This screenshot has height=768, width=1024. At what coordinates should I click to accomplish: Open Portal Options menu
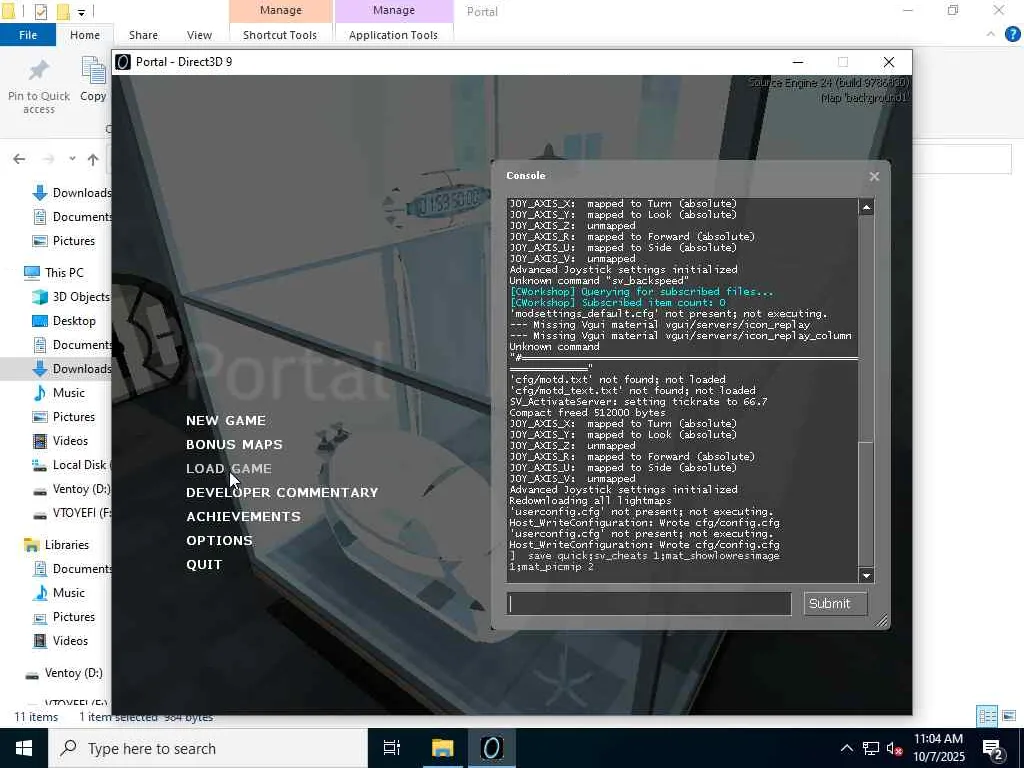tap(219, 541)
